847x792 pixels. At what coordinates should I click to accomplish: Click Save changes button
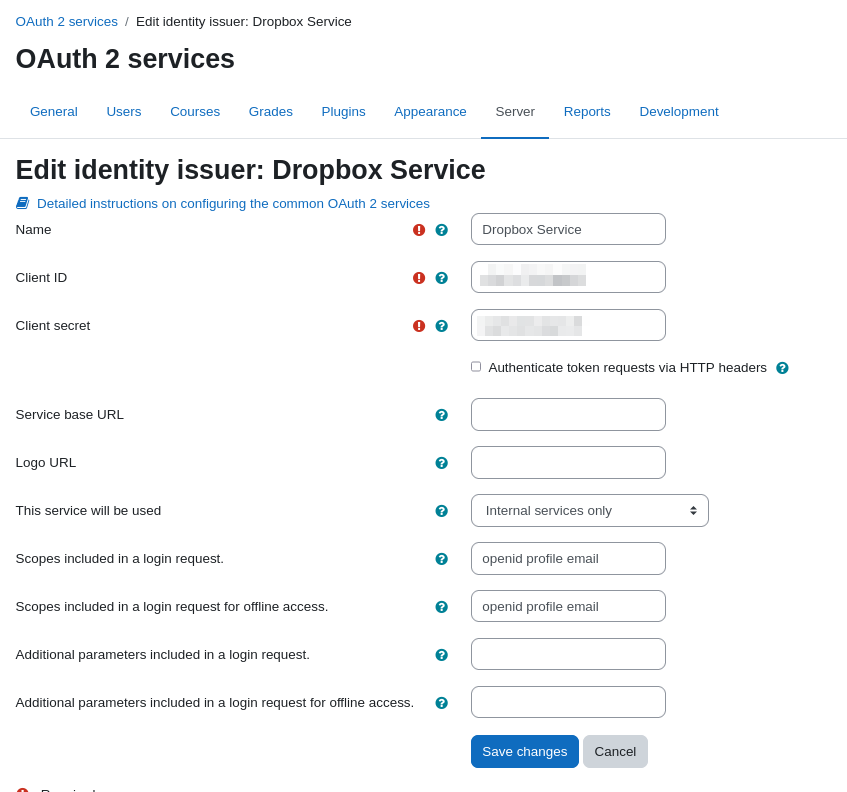525,751
